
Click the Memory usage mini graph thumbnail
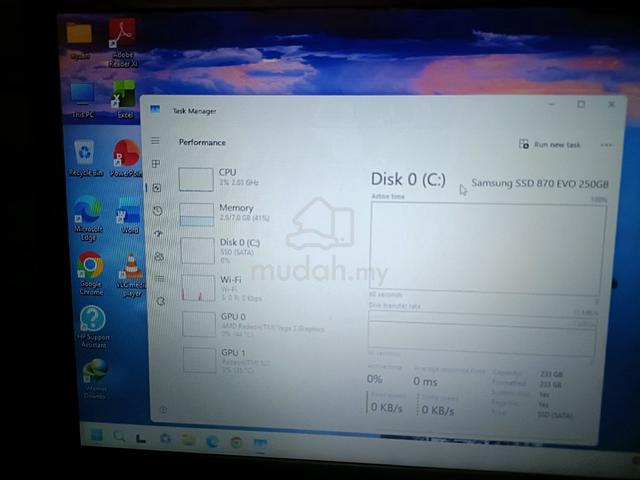[x=197, y=215]
